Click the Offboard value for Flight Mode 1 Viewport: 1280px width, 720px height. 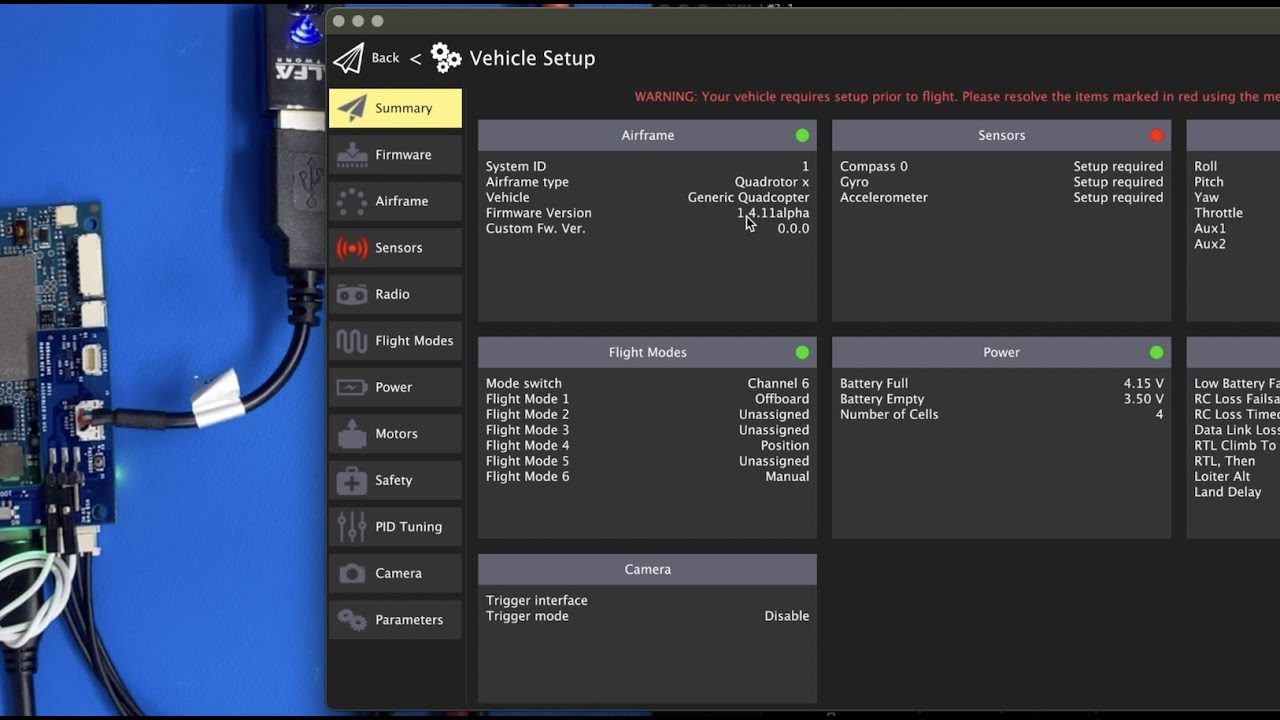[x=782, y=399]
